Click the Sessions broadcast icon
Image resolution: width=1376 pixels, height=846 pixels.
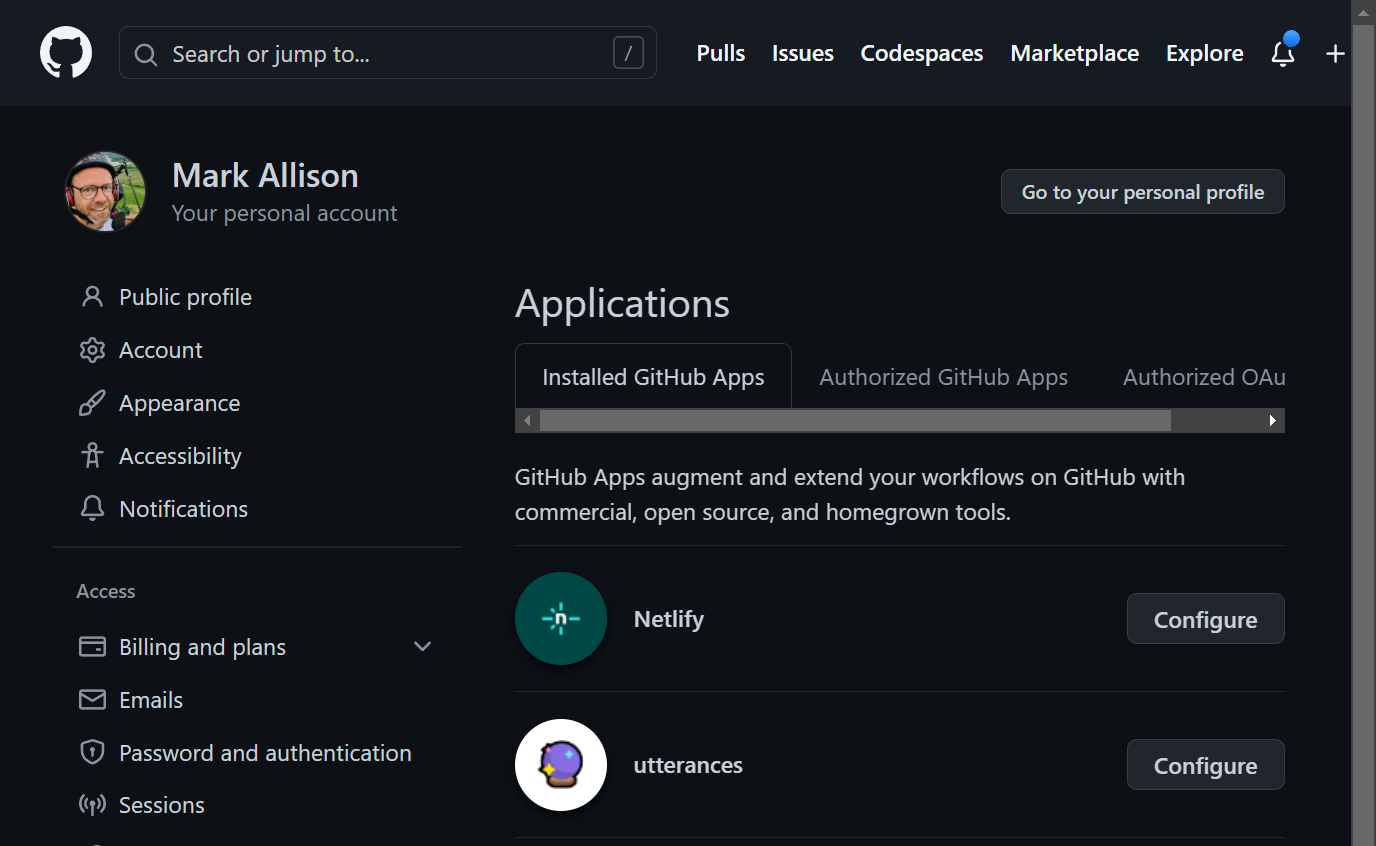click(x=92, y=805)
